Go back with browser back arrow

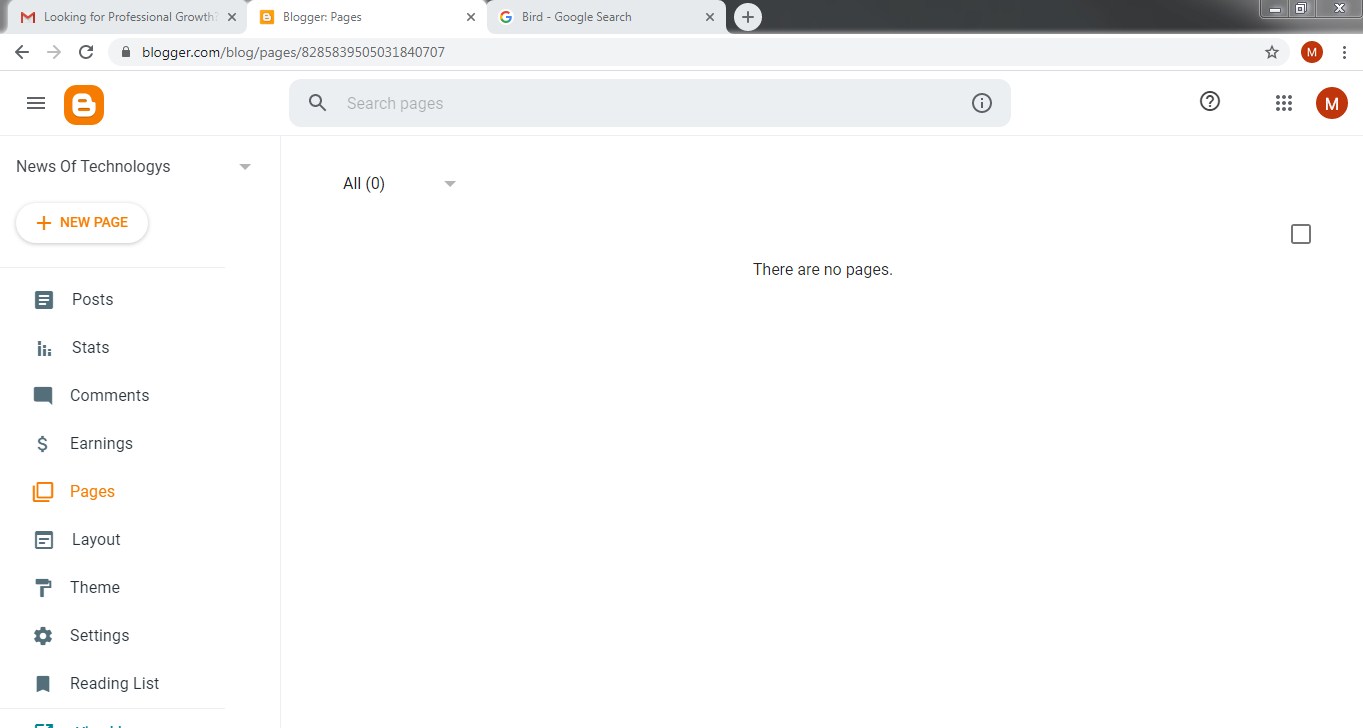pyautogui.click(x=22, y=52)
